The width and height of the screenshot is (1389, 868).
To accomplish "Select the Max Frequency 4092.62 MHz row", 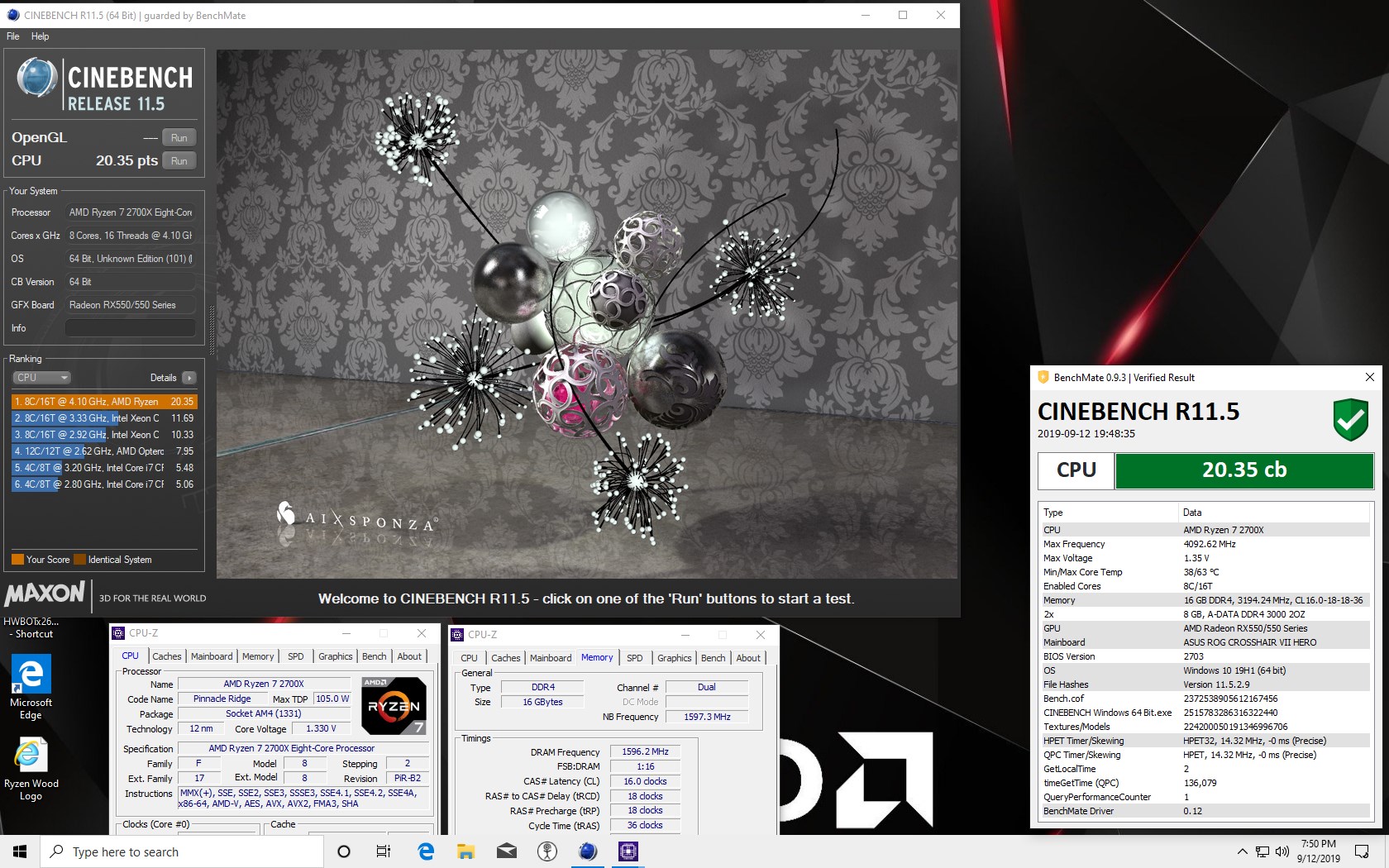I will click(x=1205, y=544).
